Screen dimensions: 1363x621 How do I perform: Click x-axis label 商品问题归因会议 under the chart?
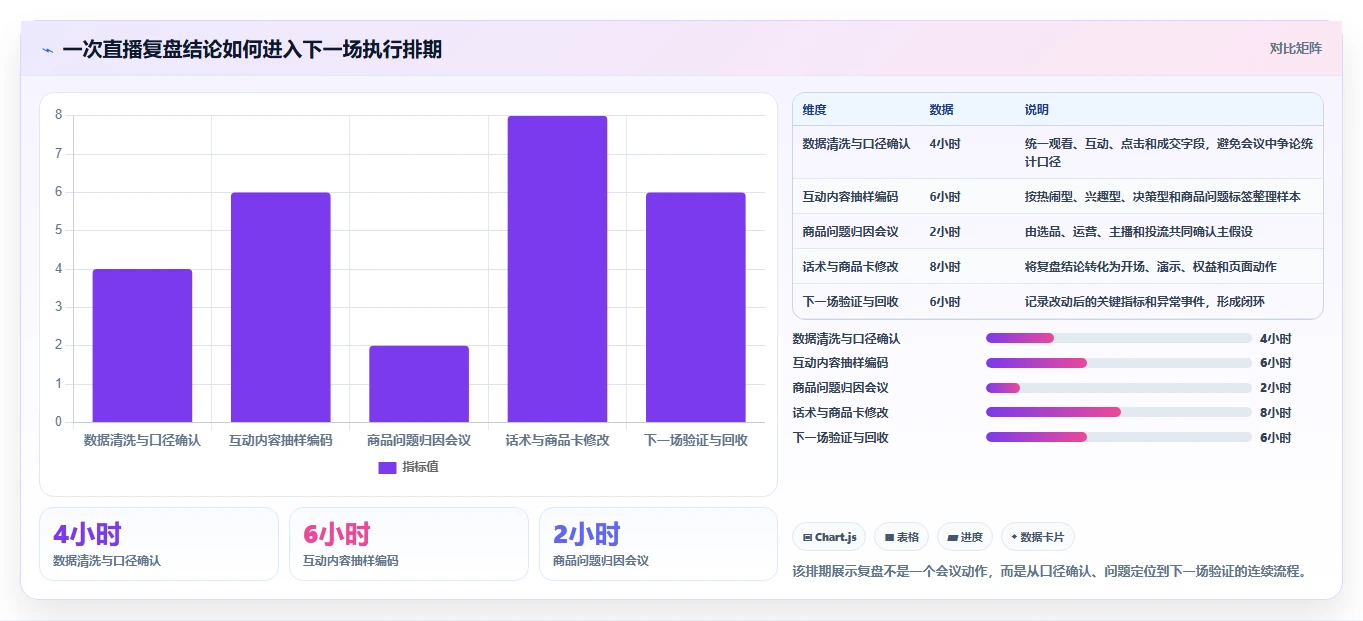419,440
